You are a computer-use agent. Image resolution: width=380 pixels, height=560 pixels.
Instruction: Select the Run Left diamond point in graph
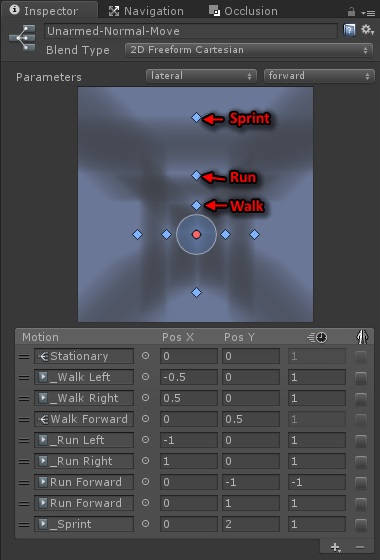138,235
